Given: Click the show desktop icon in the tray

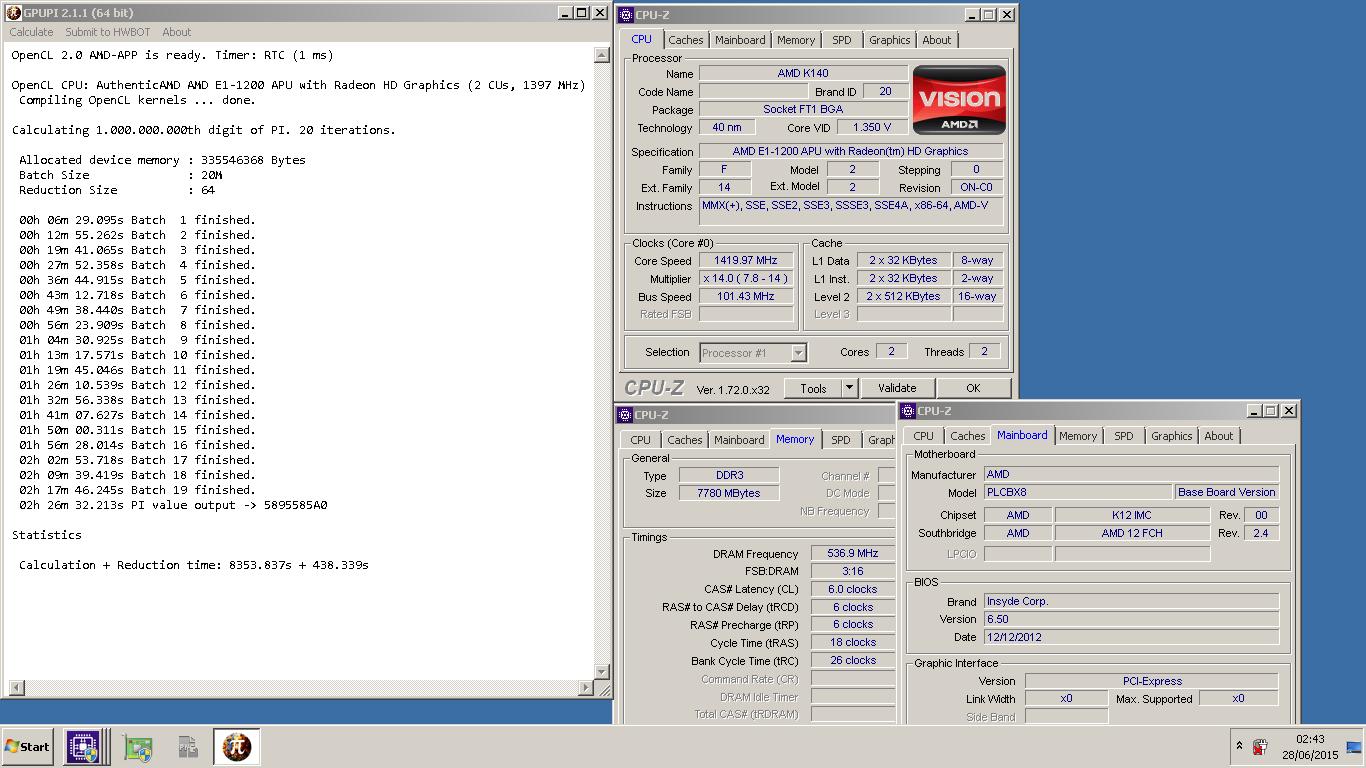Looking at the screenshot, I should 1354,747.
